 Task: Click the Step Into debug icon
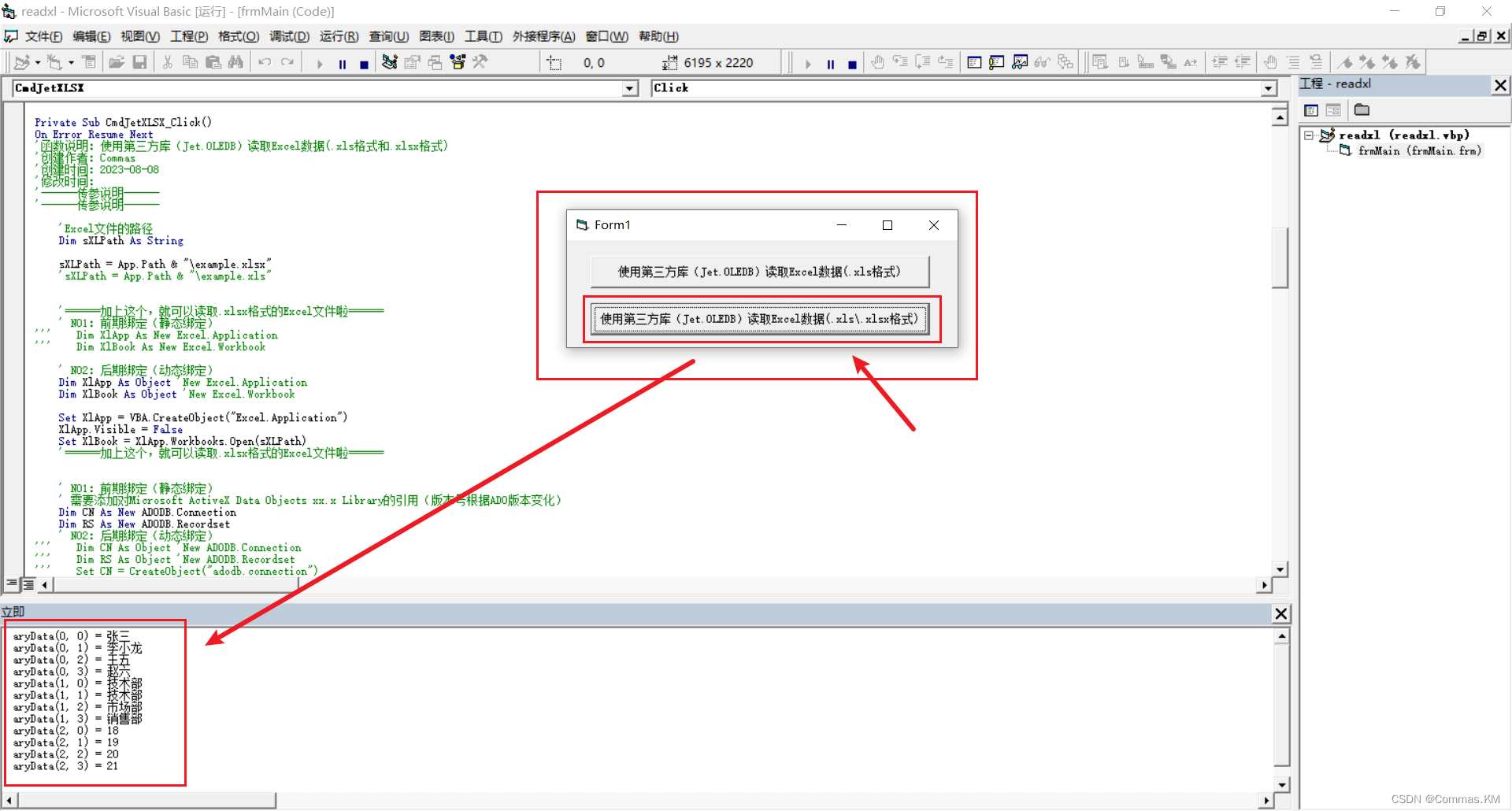click(x=900, y=62)
